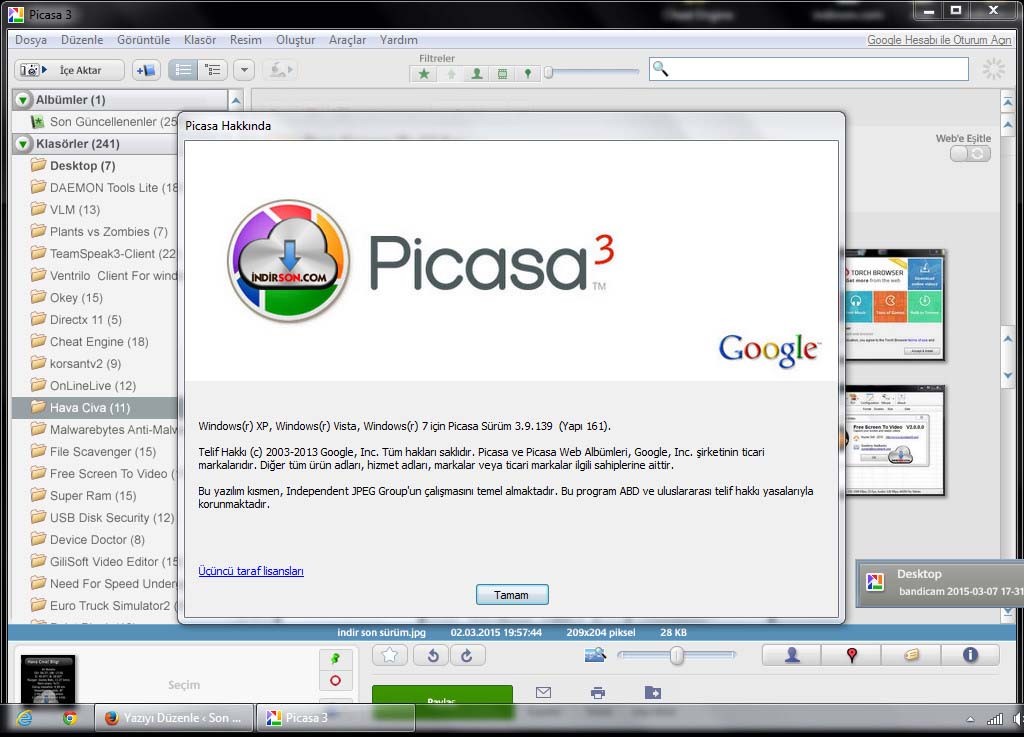
Task: Click the VLM (13) folder icon
Action: coord(38,209)
